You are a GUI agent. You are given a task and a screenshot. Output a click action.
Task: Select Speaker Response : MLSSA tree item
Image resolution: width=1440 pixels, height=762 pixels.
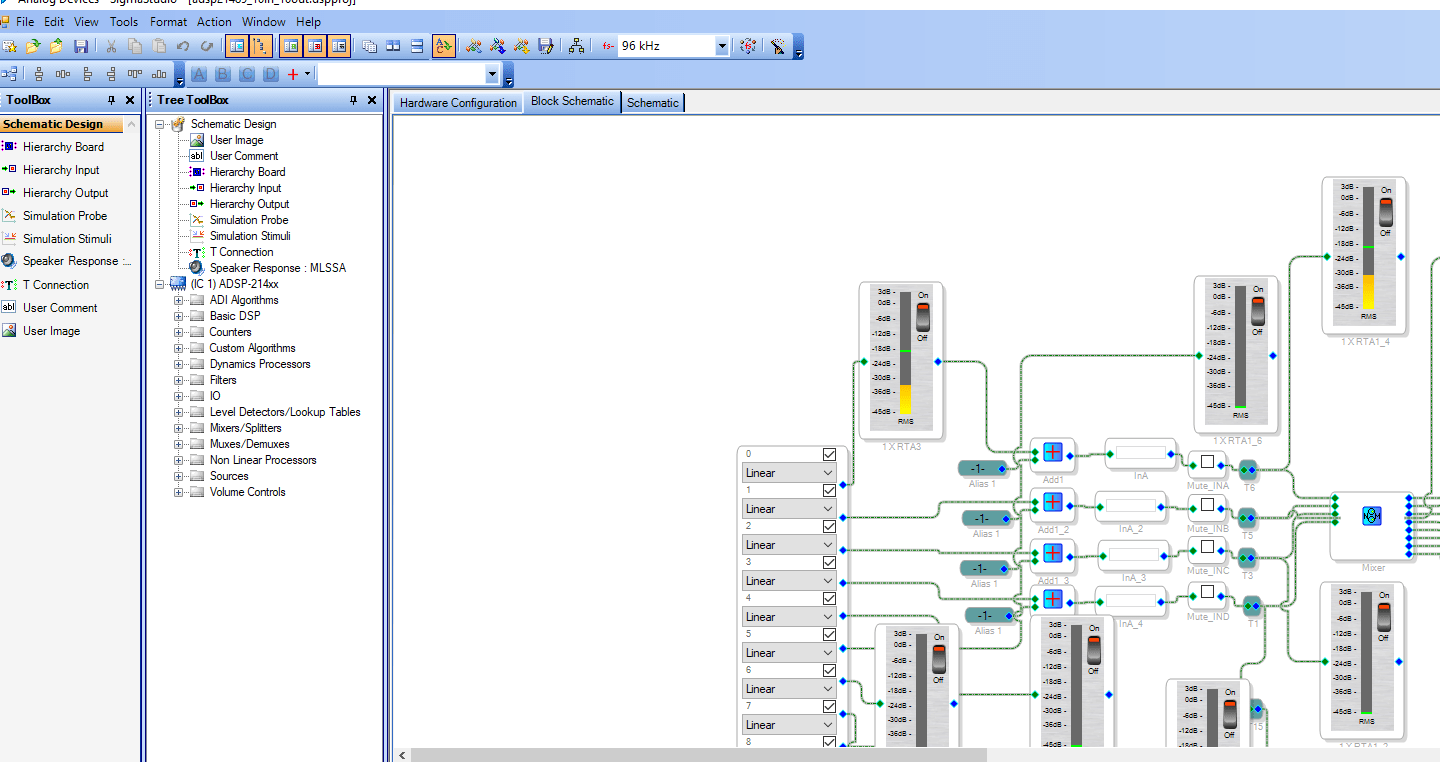278,268
